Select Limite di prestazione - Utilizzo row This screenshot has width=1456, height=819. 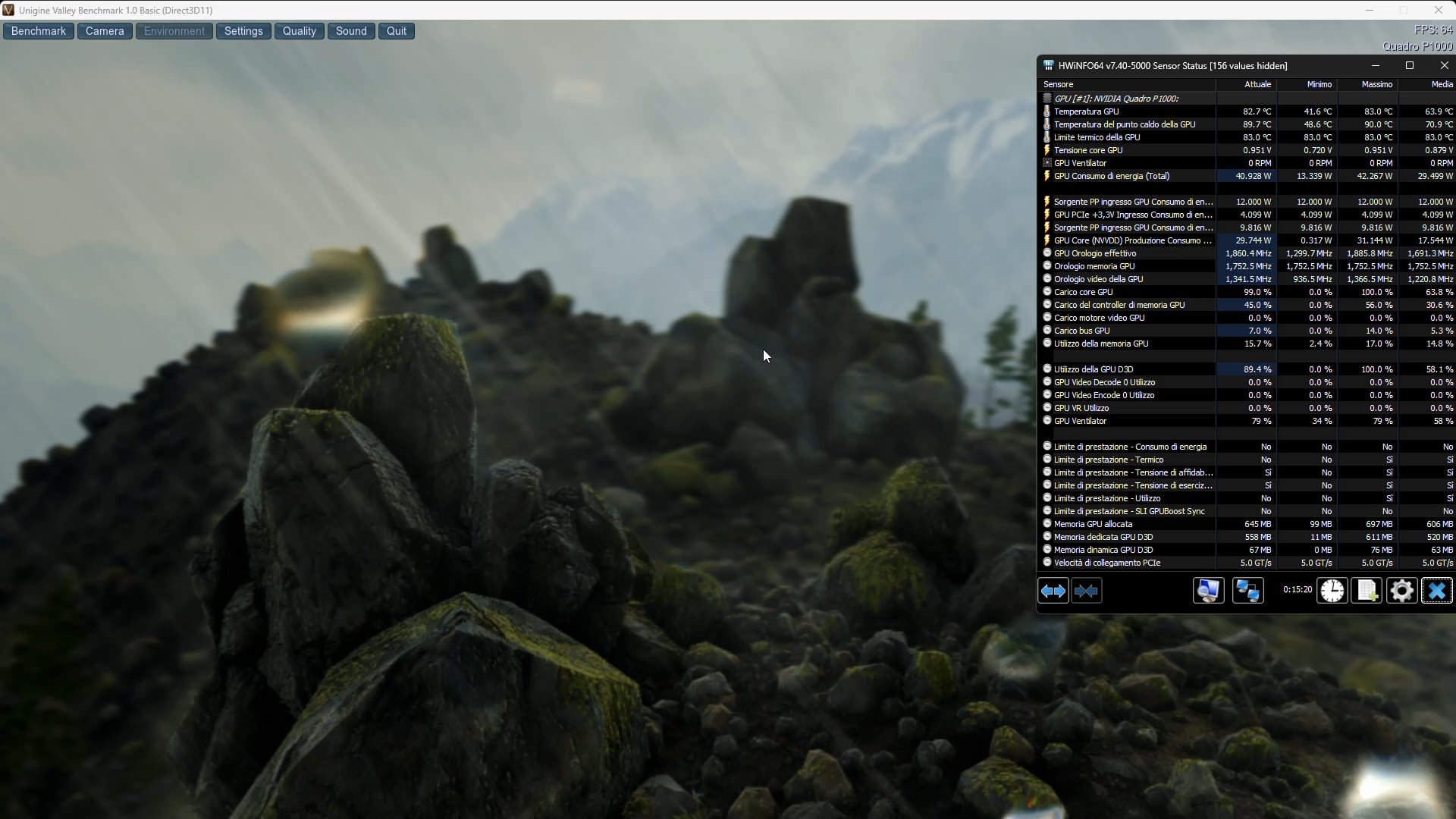[1246, 498]
